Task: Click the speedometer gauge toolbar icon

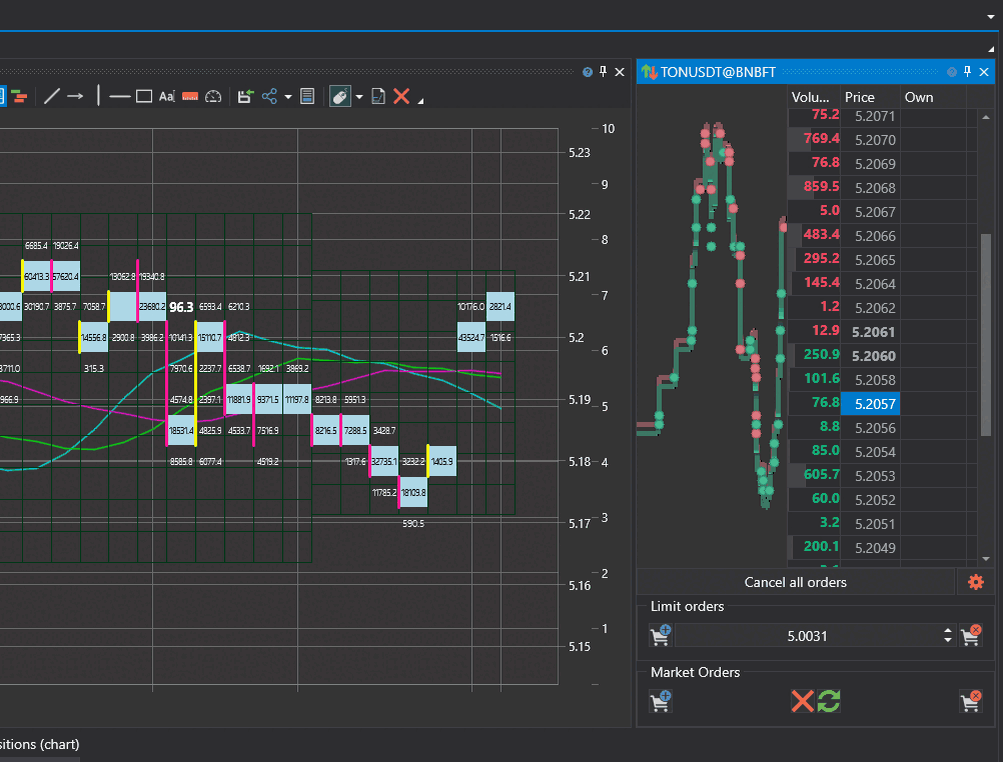Action: coord(214,95)
